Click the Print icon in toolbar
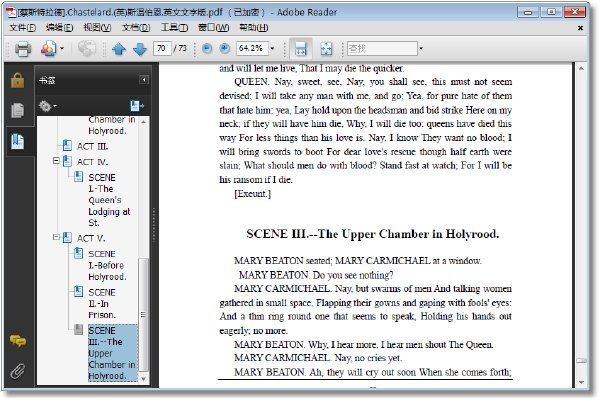600x401 pixels. pyautogui.click(x=23, y=49)
